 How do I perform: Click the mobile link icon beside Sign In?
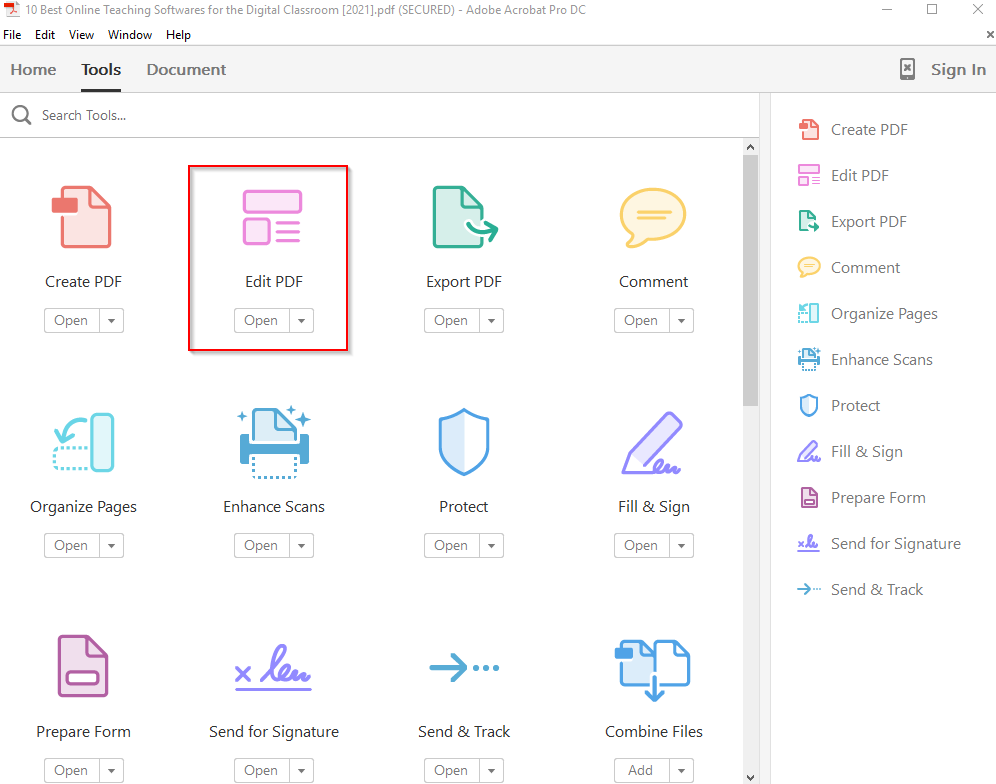pos(908,69)
